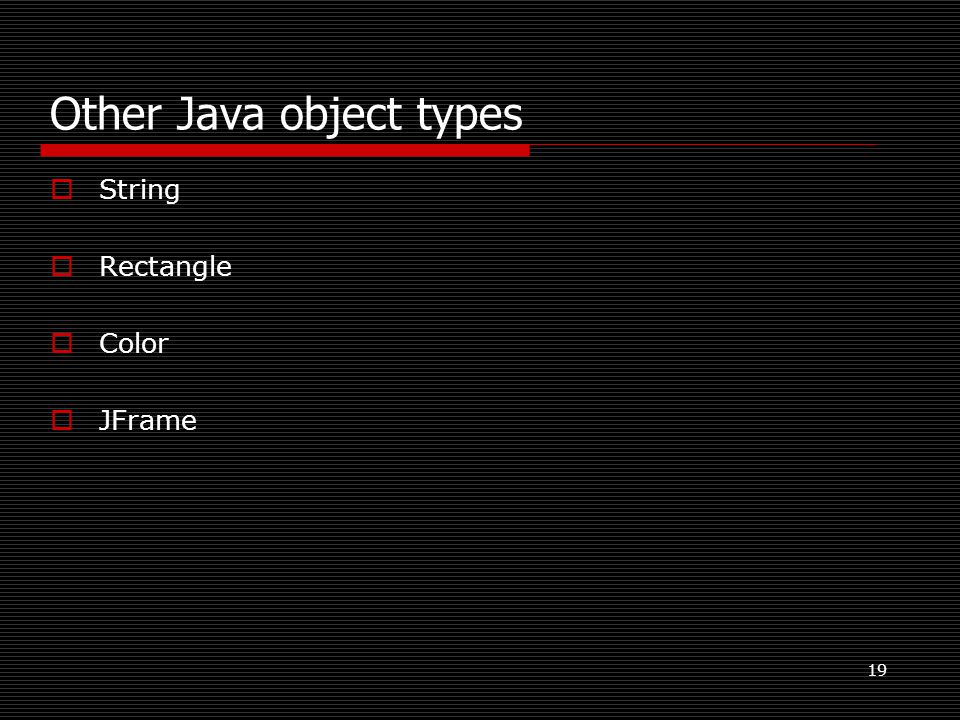Click the letter J in JFrame

105,421
